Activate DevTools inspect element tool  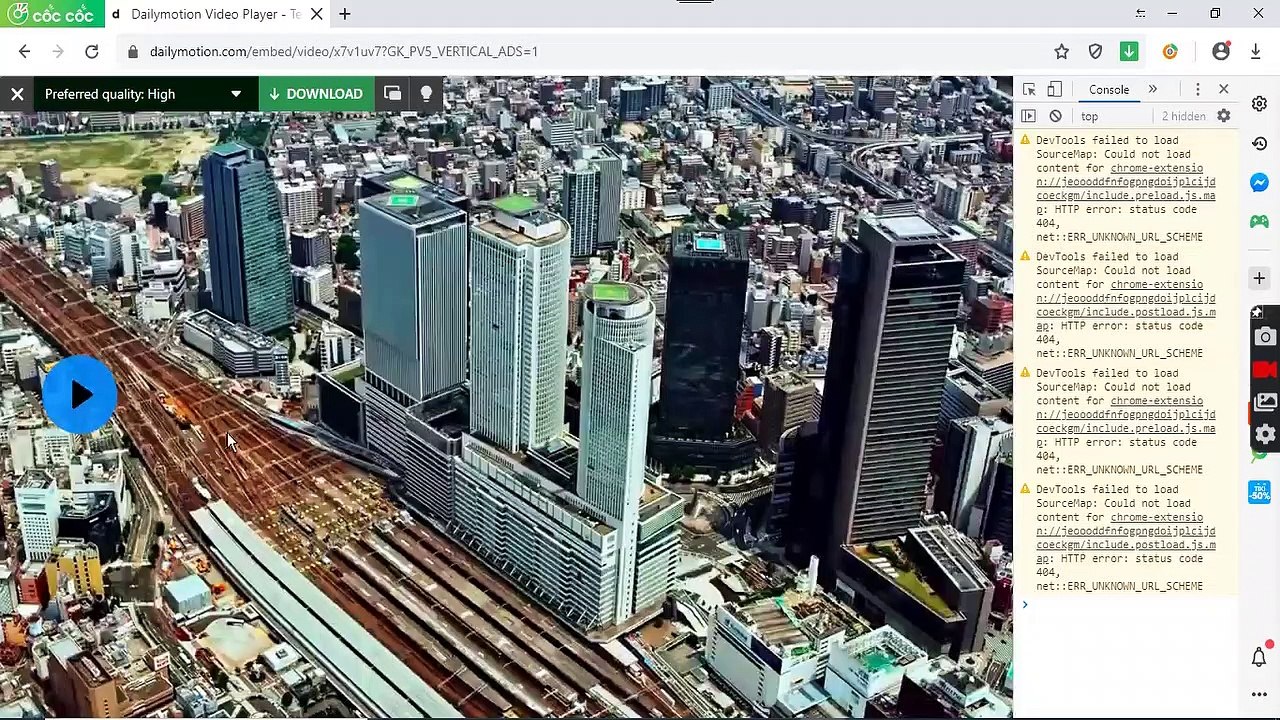click(x=1029, y=89)
